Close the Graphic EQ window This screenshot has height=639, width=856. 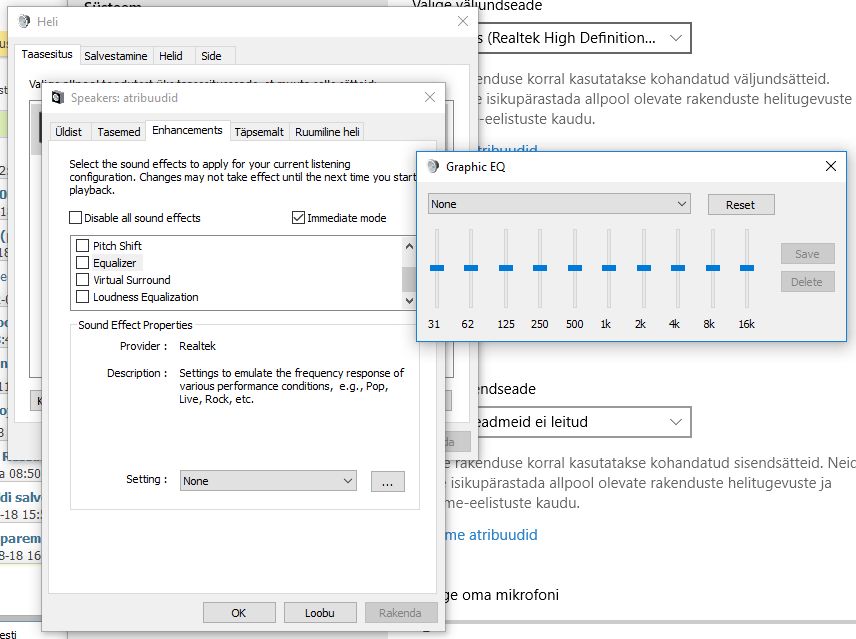(830, 167)
